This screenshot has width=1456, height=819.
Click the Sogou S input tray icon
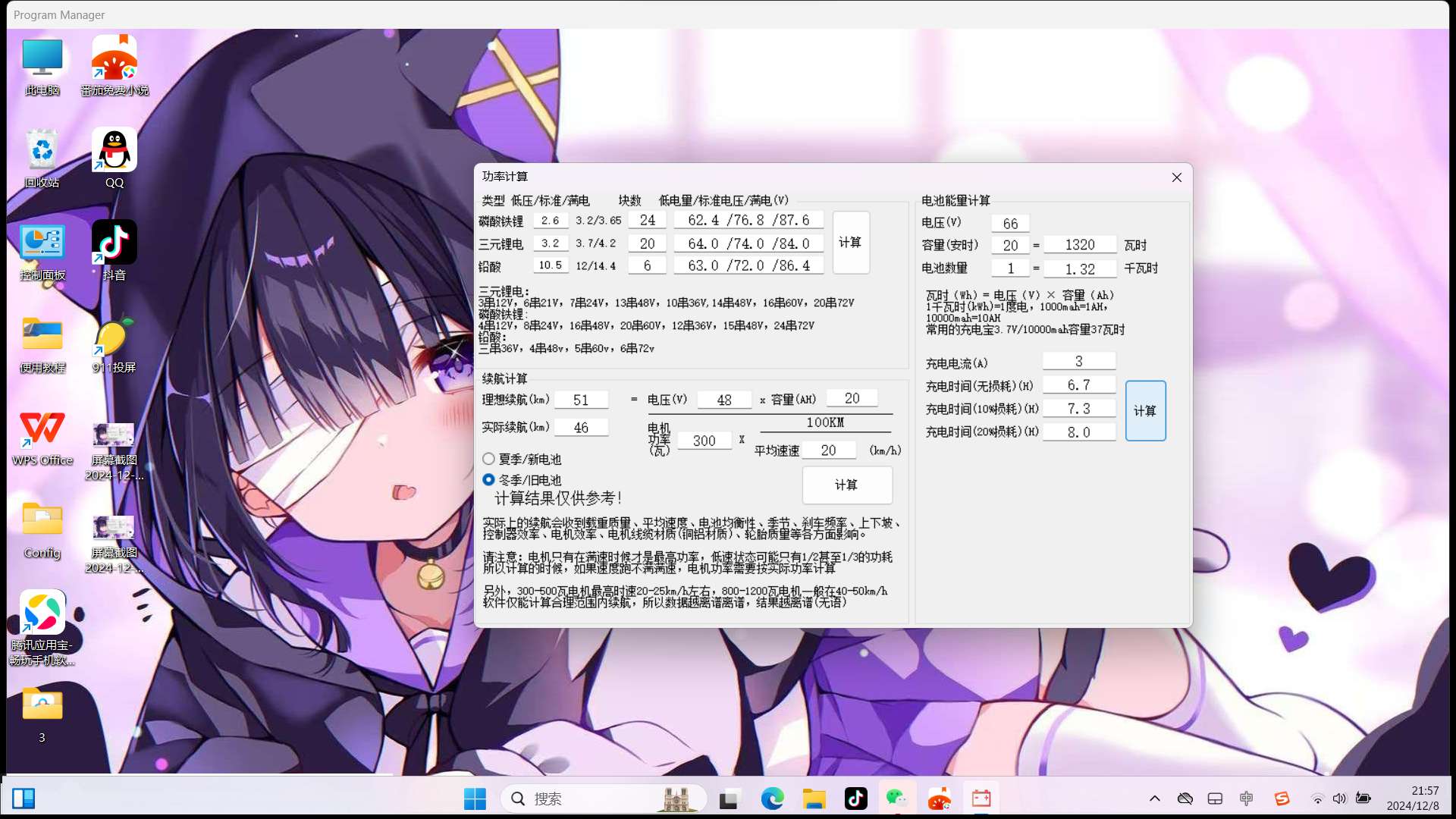pos(1282,799)
